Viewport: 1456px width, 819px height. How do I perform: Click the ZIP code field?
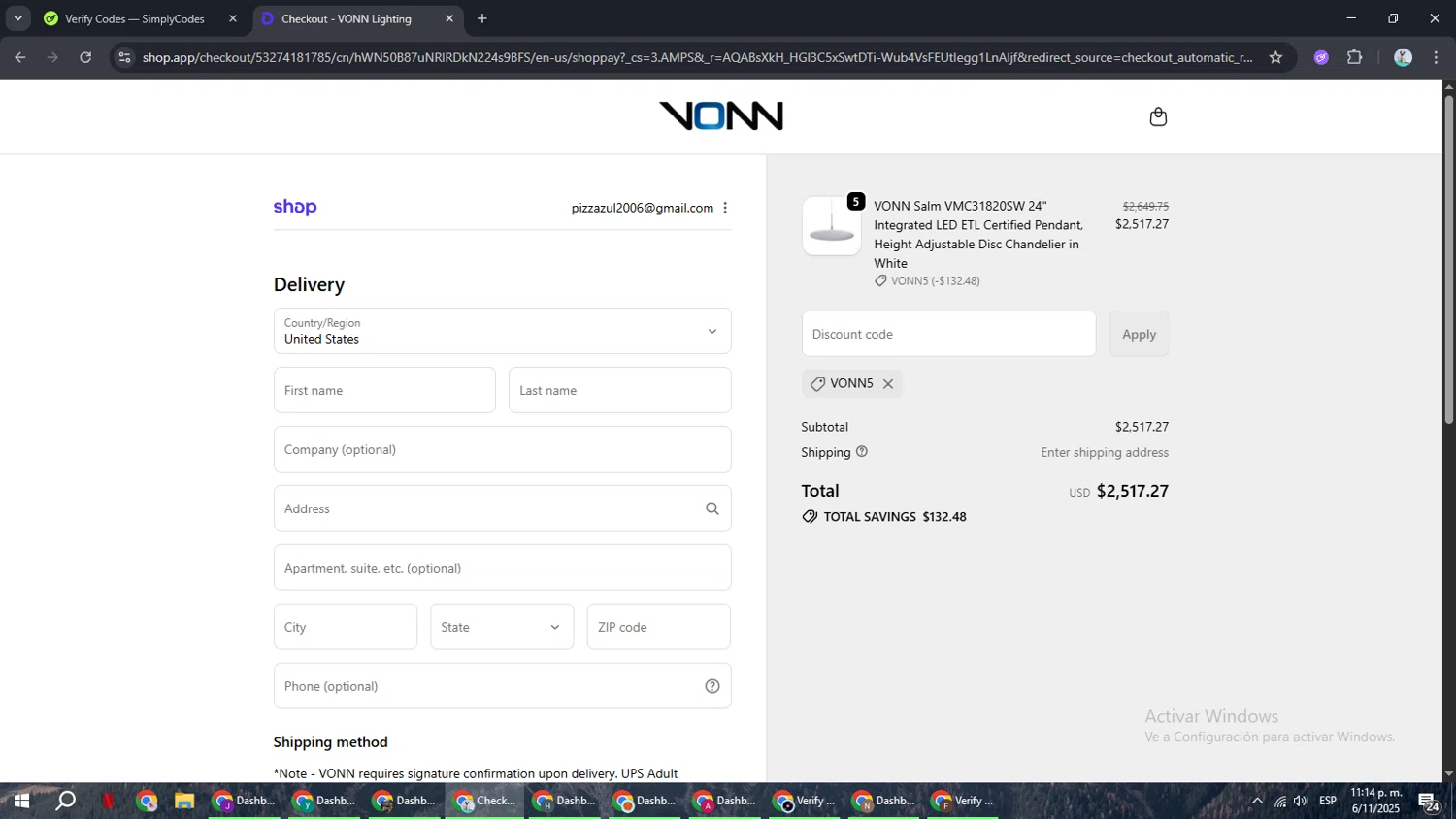[x=658, y=627]
